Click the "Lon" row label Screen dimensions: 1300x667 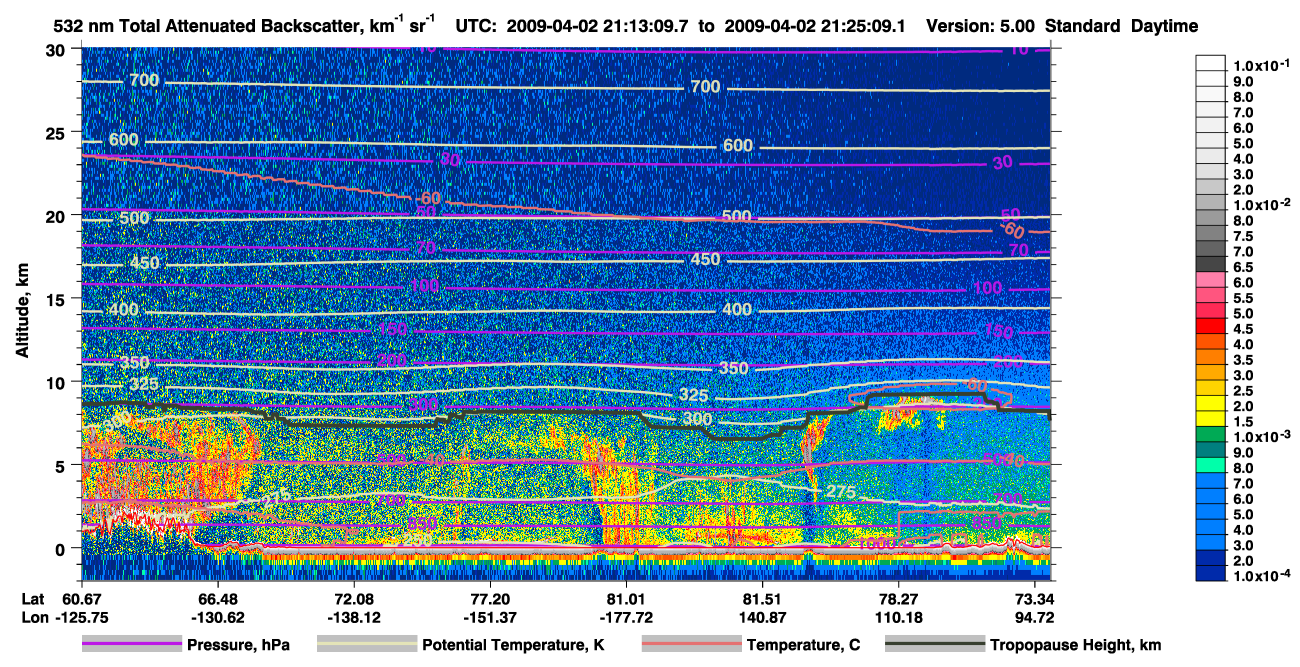tap(34, 618)
